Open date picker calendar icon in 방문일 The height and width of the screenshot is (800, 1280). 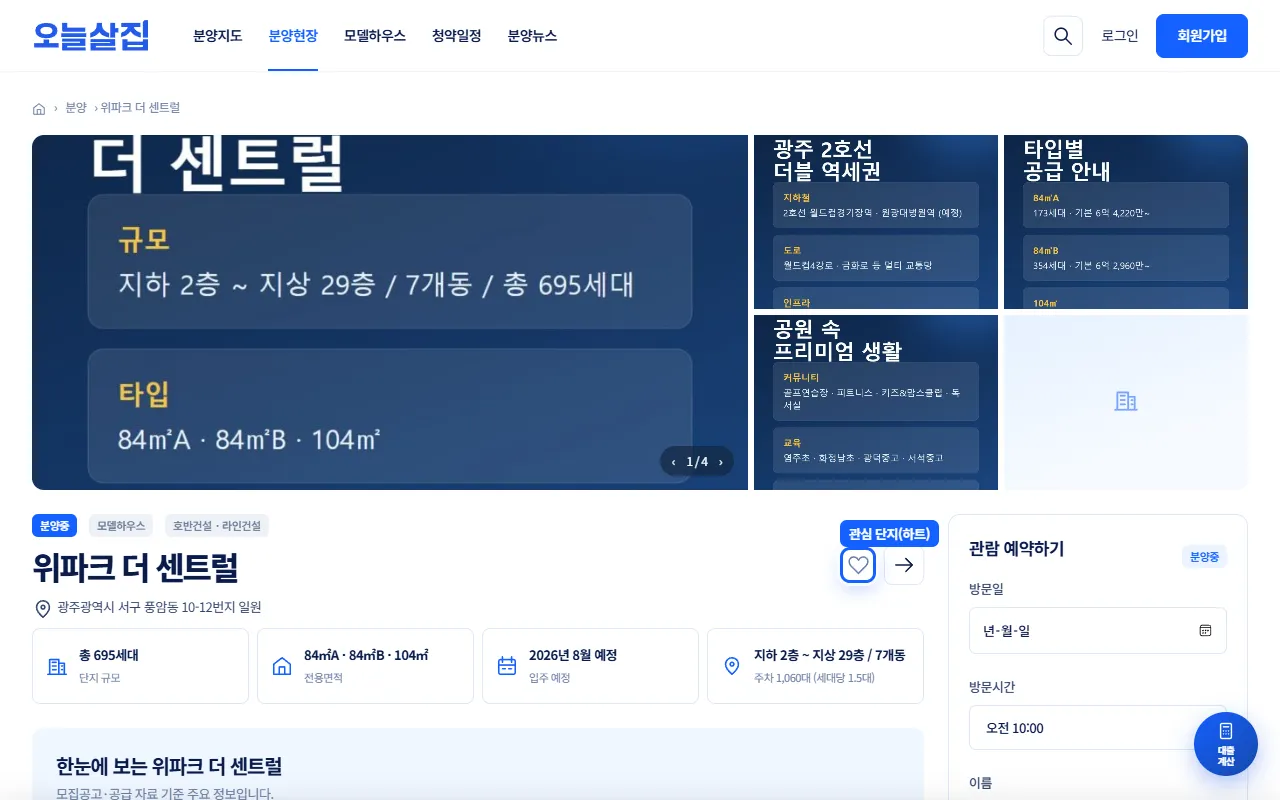1205,631
